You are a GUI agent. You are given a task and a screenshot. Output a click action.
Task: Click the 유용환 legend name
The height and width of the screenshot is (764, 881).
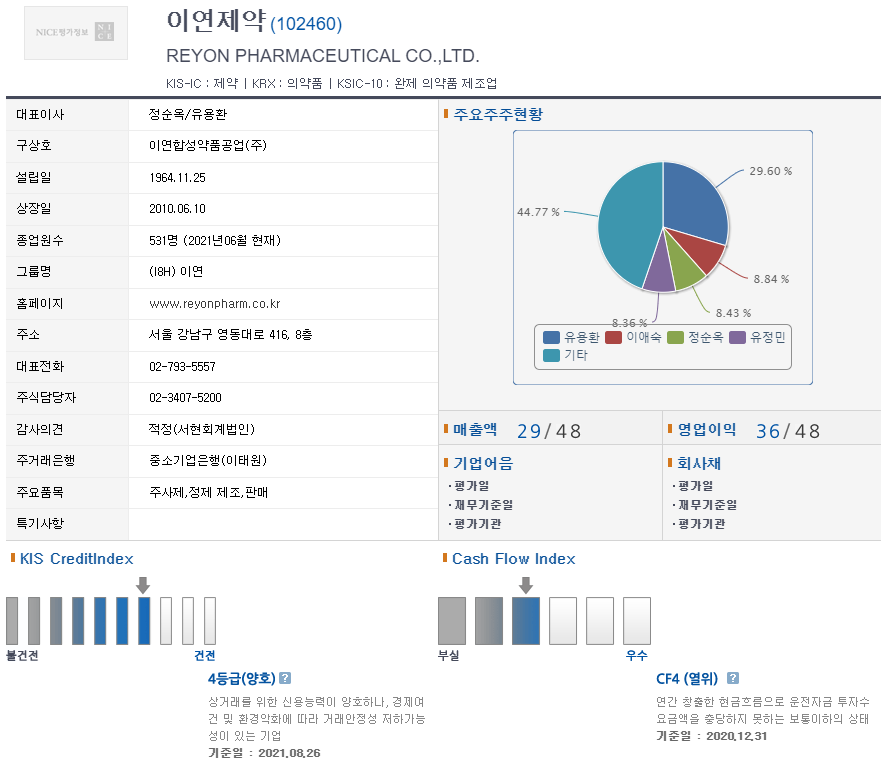582,338
